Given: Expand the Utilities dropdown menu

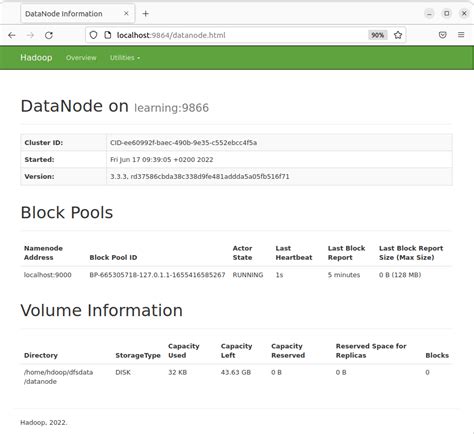Looking at the screenshot, I should tap(125, 58).
